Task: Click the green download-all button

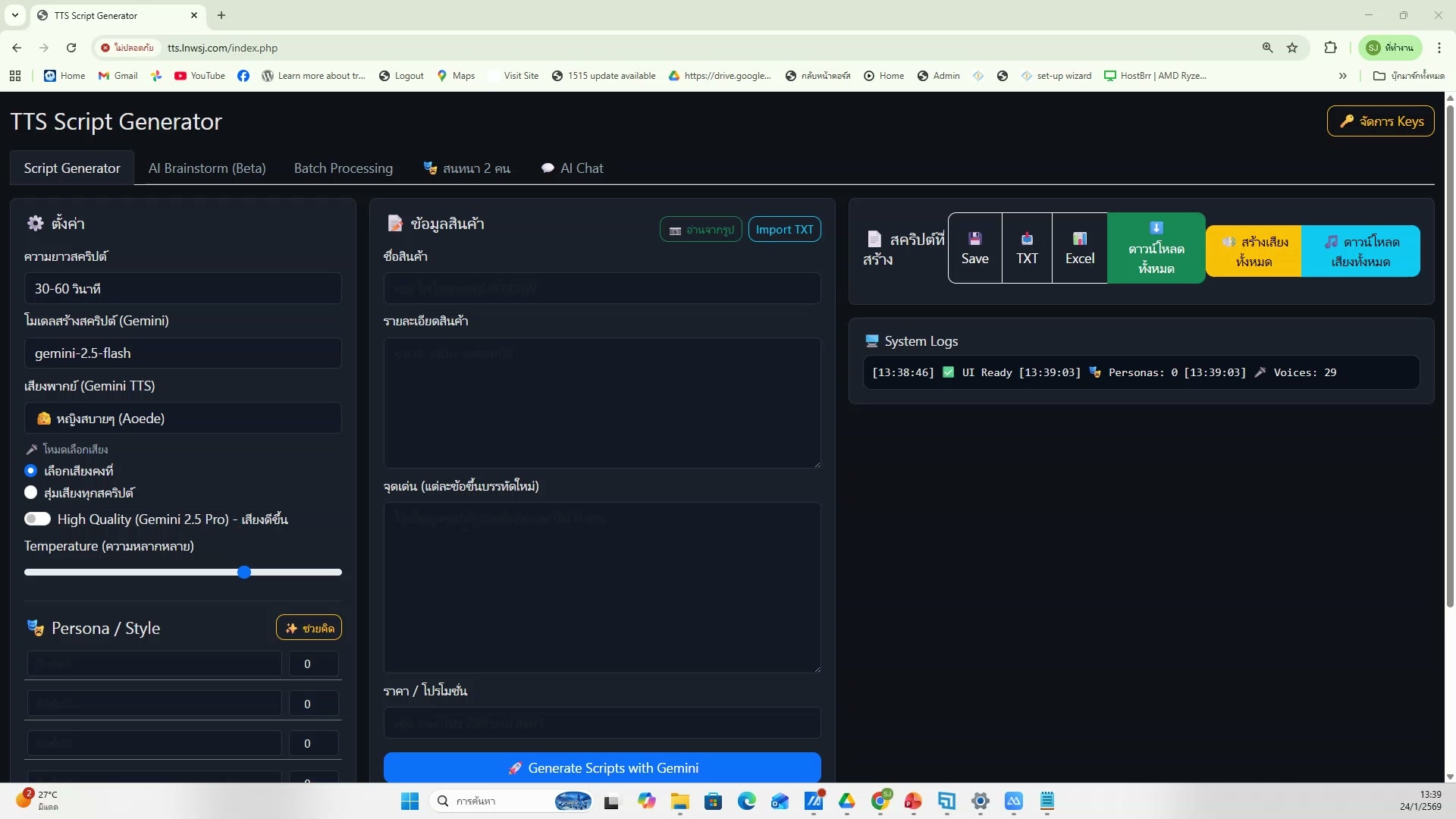Action: pyautogui.click(x=1156, y=248)
